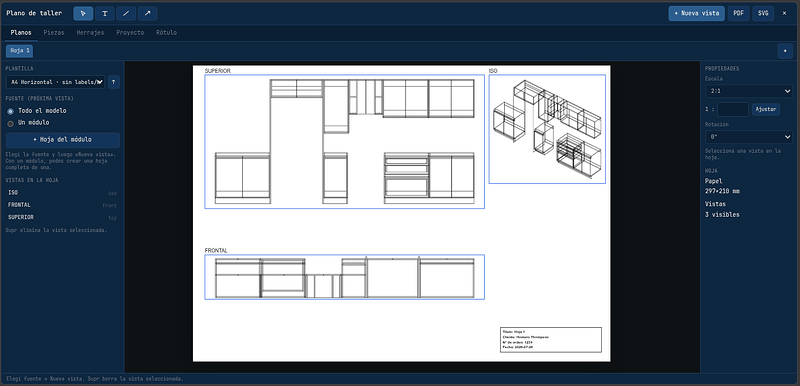Export the sheet as SVG
The width and height of the screenshot is (800, 386).
pyautogui.click(x=763, y=13)
